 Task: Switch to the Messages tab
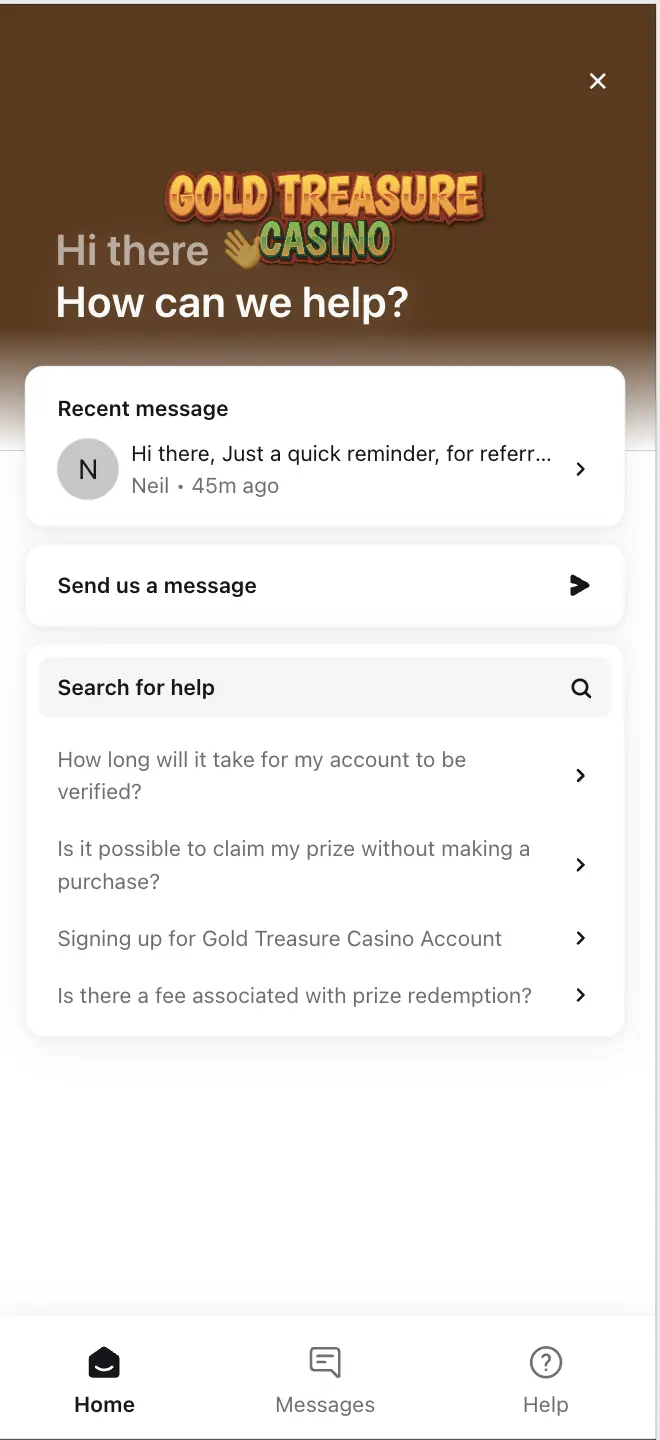pos(325,1380)
